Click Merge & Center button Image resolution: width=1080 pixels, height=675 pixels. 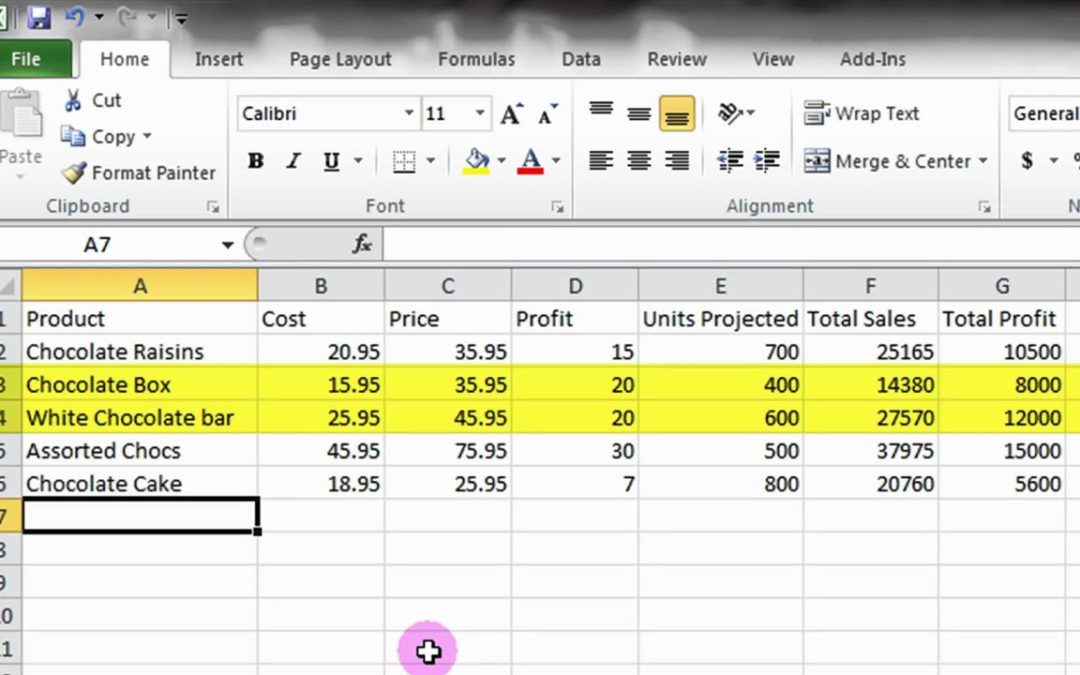point(887,161)
